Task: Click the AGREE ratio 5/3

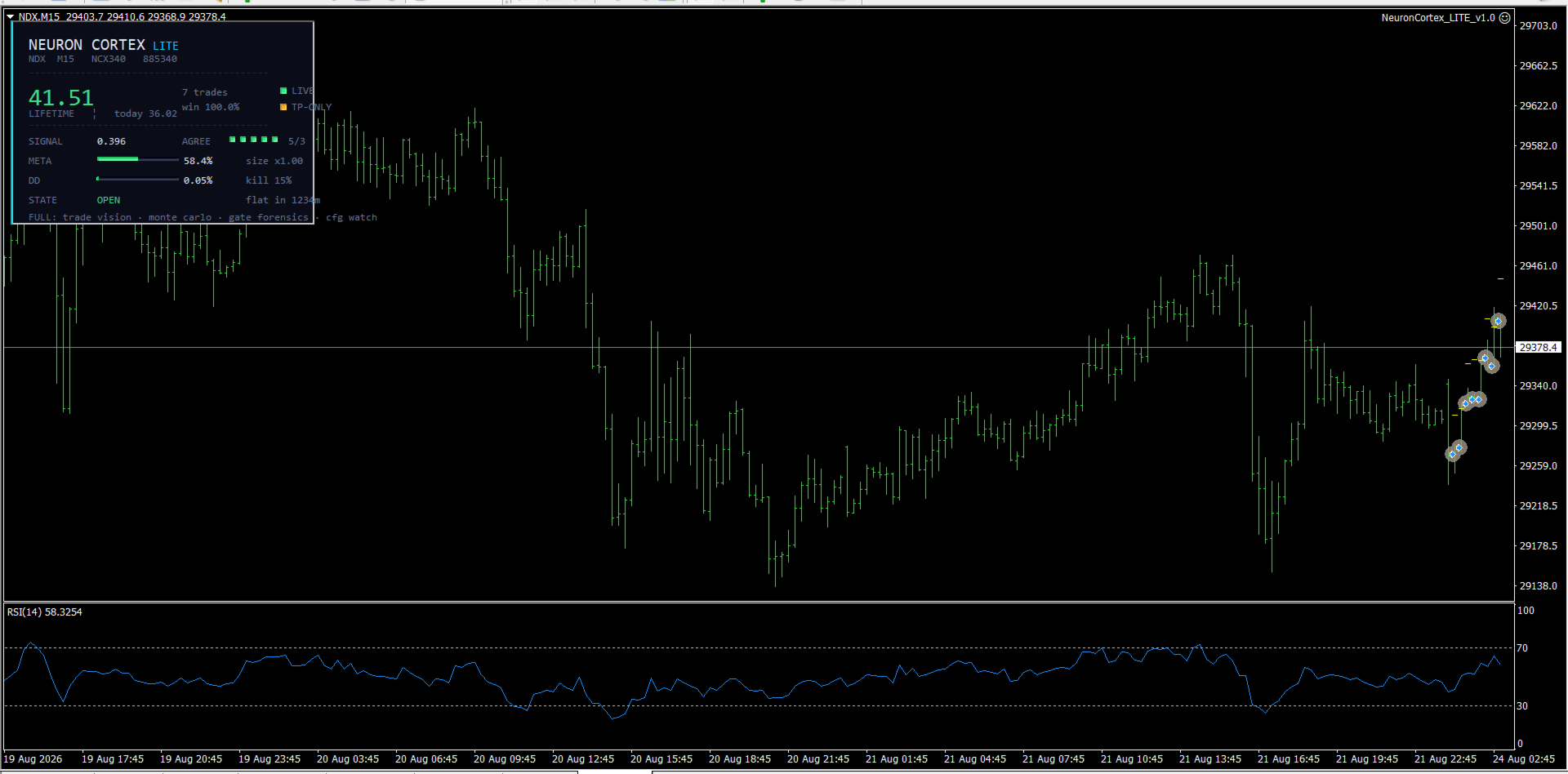Action: [296, 141]
